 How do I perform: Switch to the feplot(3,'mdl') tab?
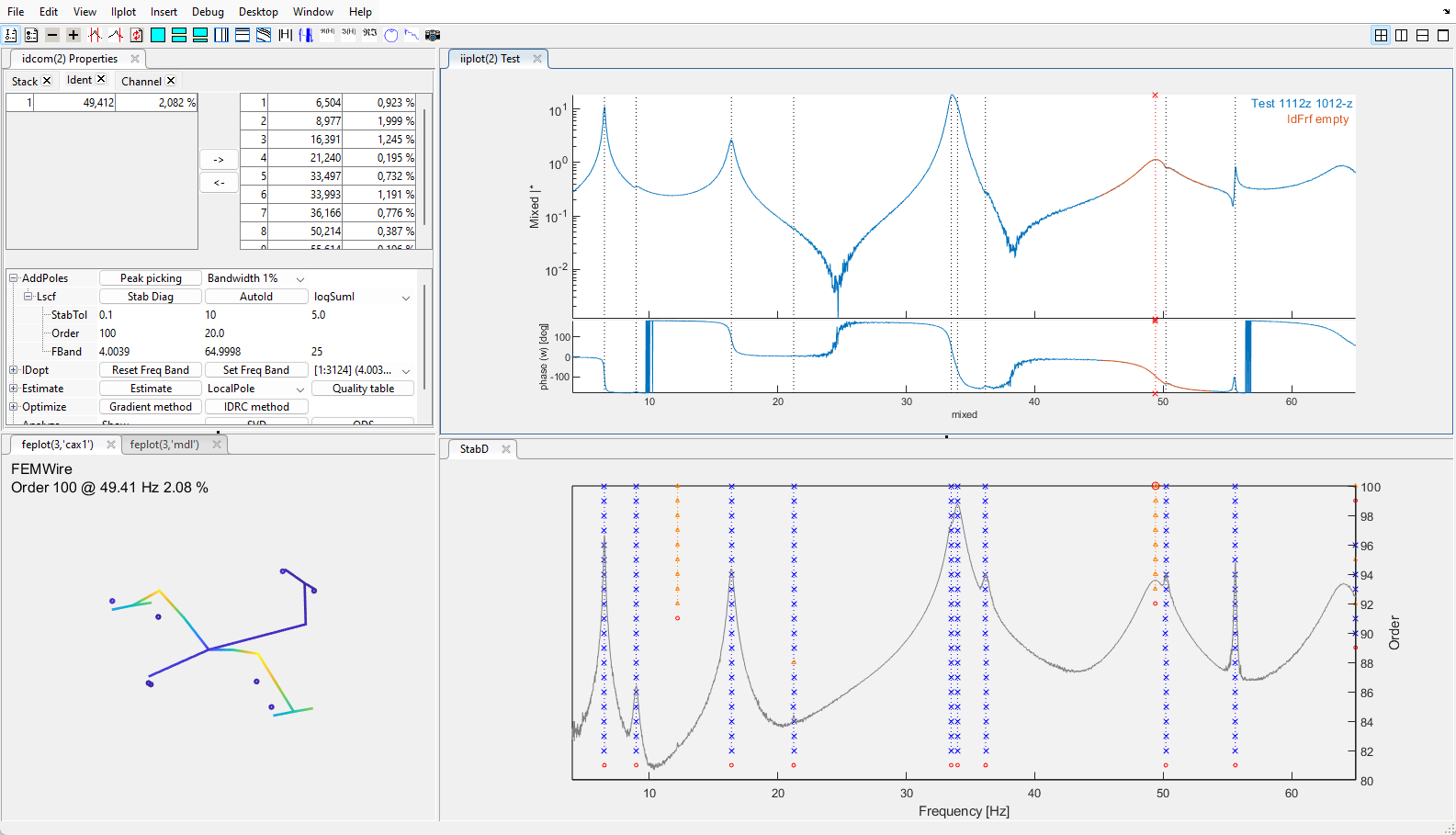click(x=164, y=445)
